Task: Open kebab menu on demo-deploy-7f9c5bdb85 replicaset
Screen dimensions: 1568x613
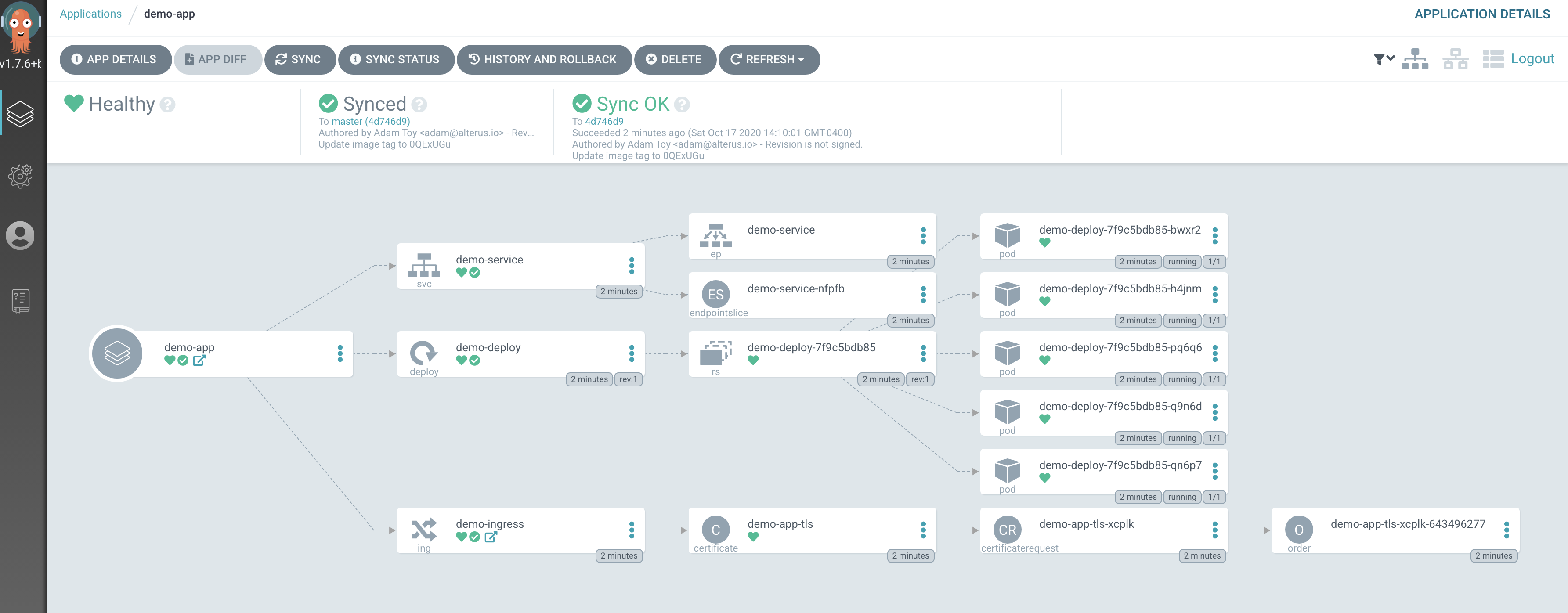Action: [x=923, y=353]
